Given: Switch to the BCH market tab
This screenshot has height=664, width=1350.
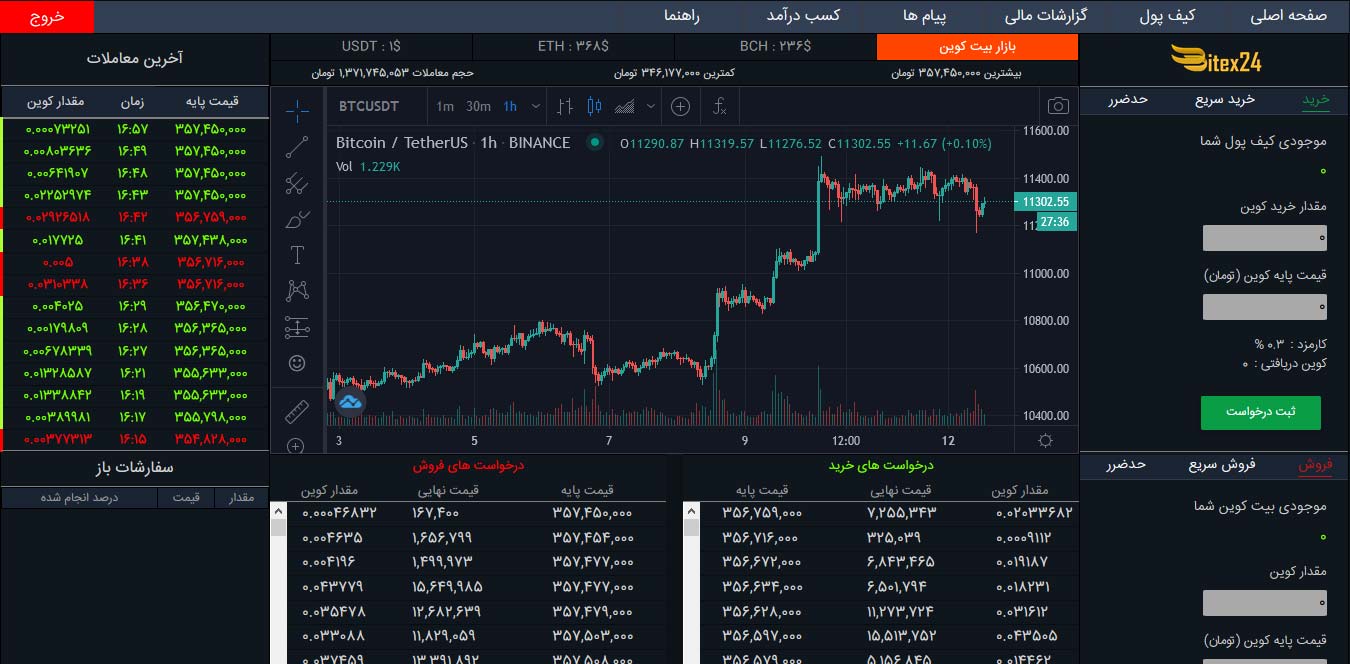Looking at the screenshot, I should point(775,47).
